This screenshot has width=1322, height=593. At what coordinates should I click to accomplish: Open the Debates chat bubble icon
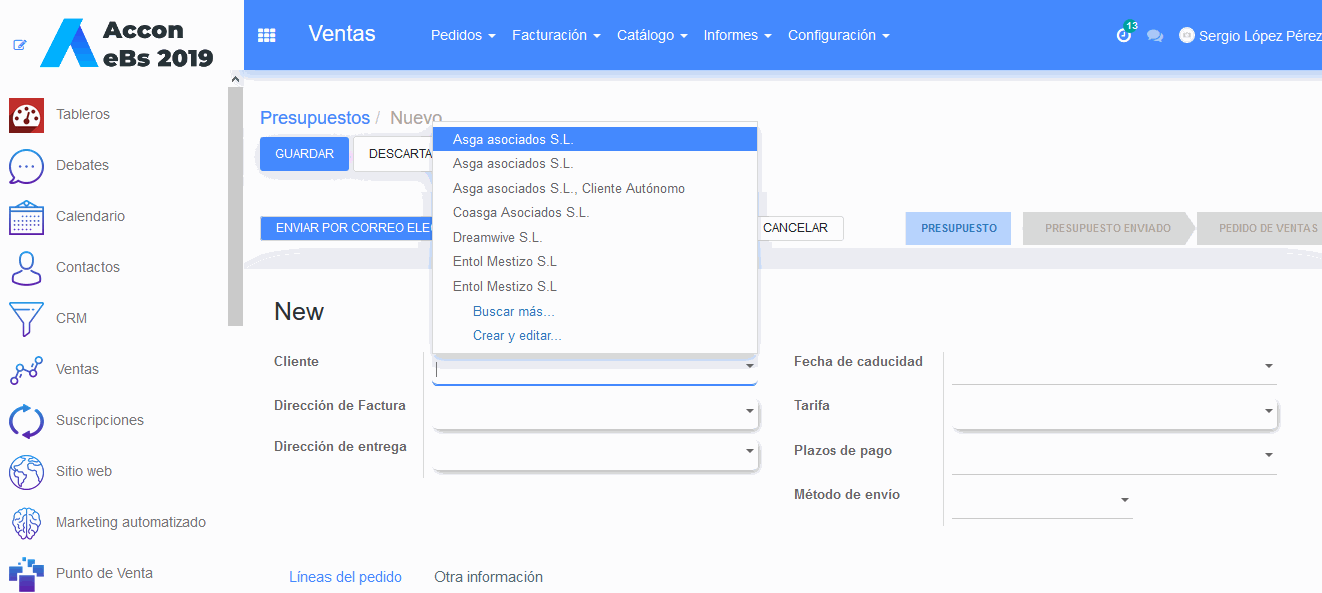click(26, 166)
